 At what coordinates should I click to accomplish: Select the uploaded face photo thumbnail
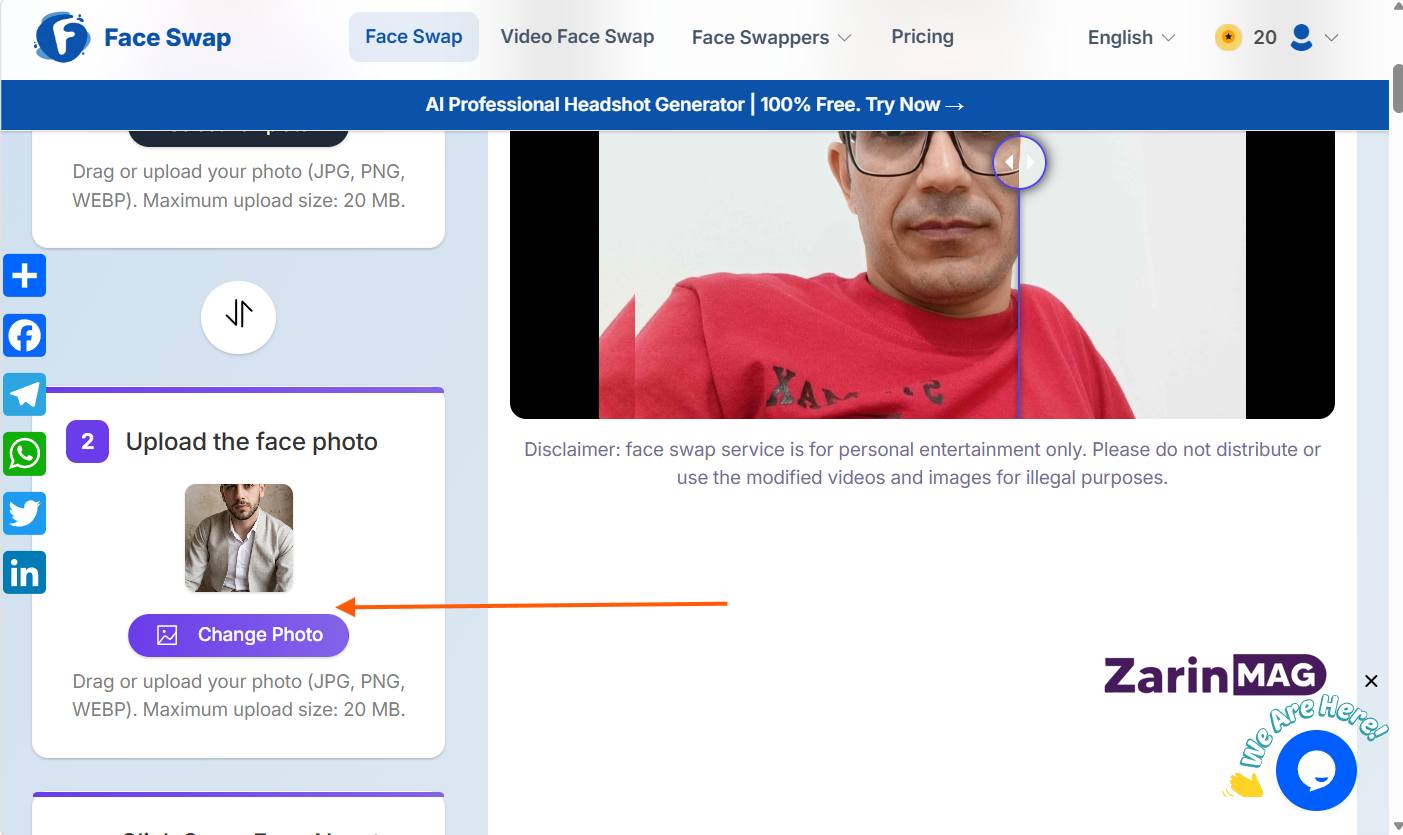pyautogui.click(x=239, y=538)
